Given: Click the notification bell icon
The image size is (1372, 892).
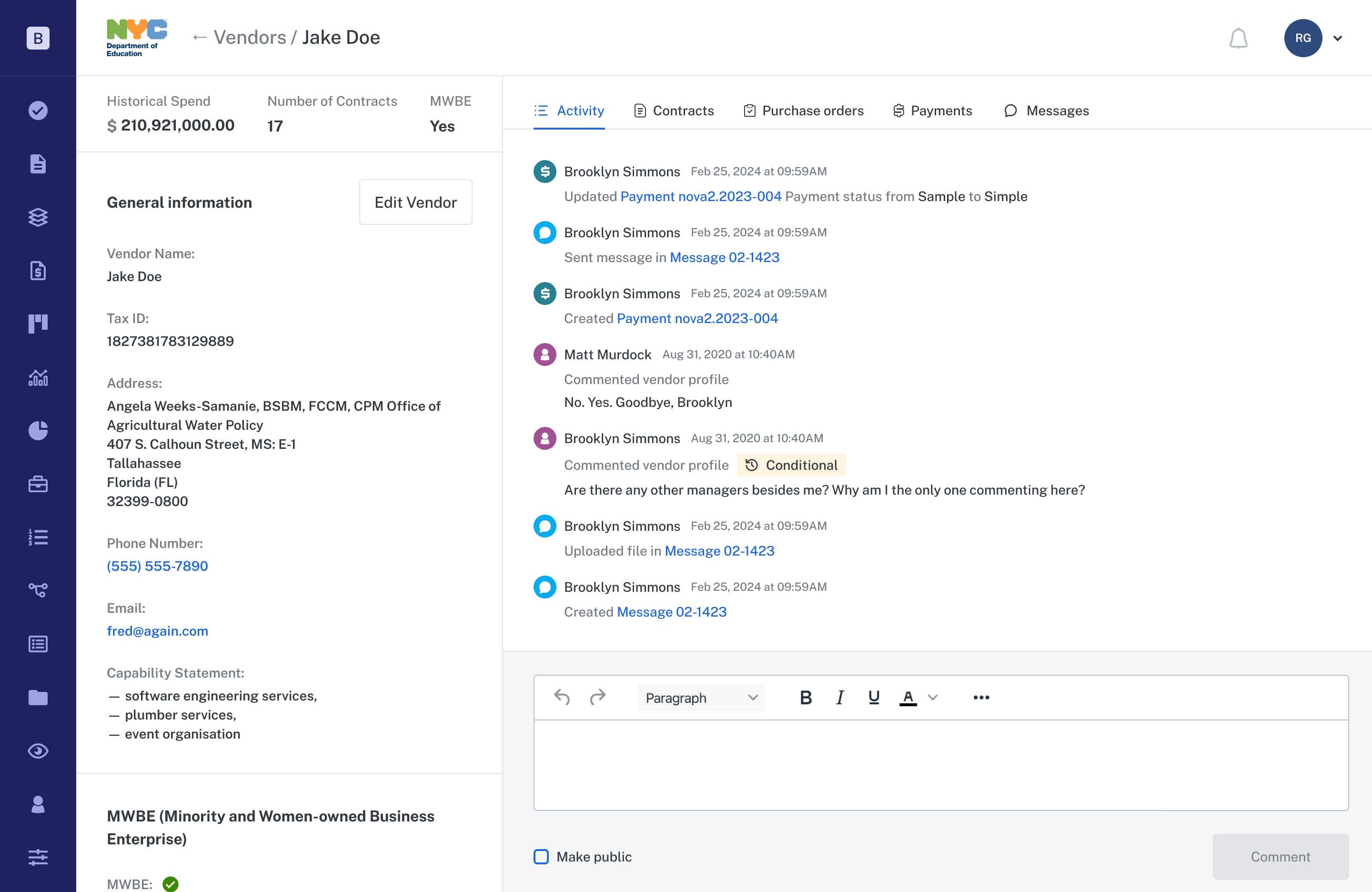Looking at the screenshot, I should [1238, 38].
